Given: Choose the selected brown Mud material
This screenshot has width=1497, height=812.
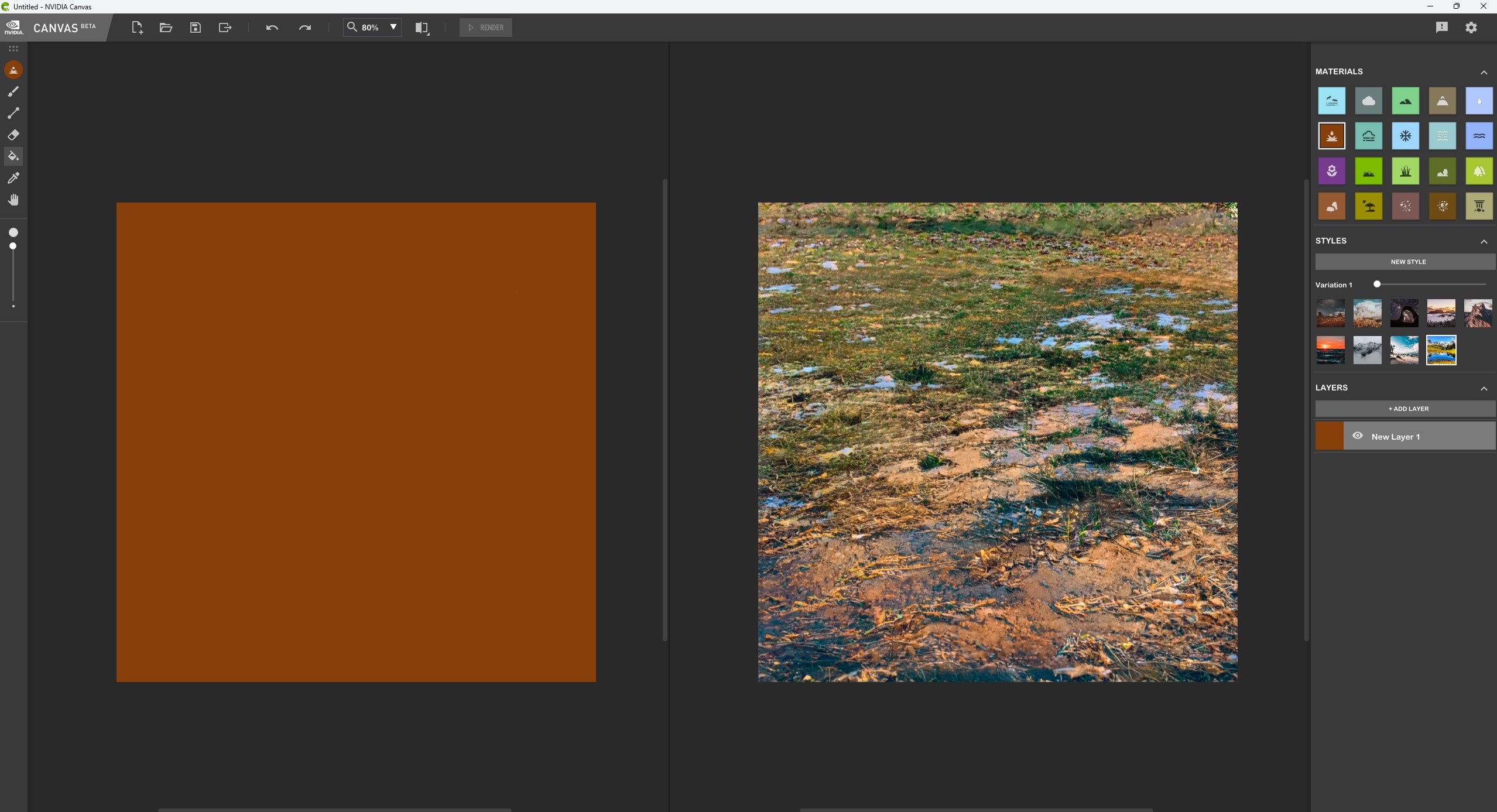Looking at the screenshot, I should (x=1332, y=136).
